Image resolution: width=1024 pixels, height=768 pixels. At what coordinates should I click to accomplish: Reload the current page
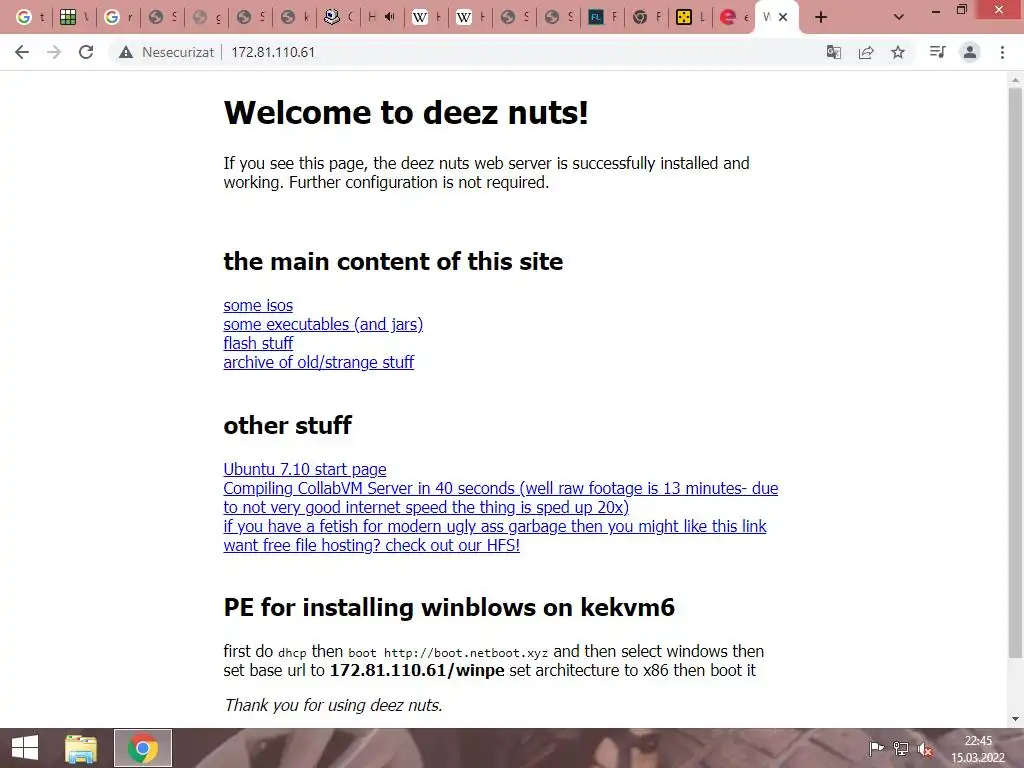coord(86,52)
